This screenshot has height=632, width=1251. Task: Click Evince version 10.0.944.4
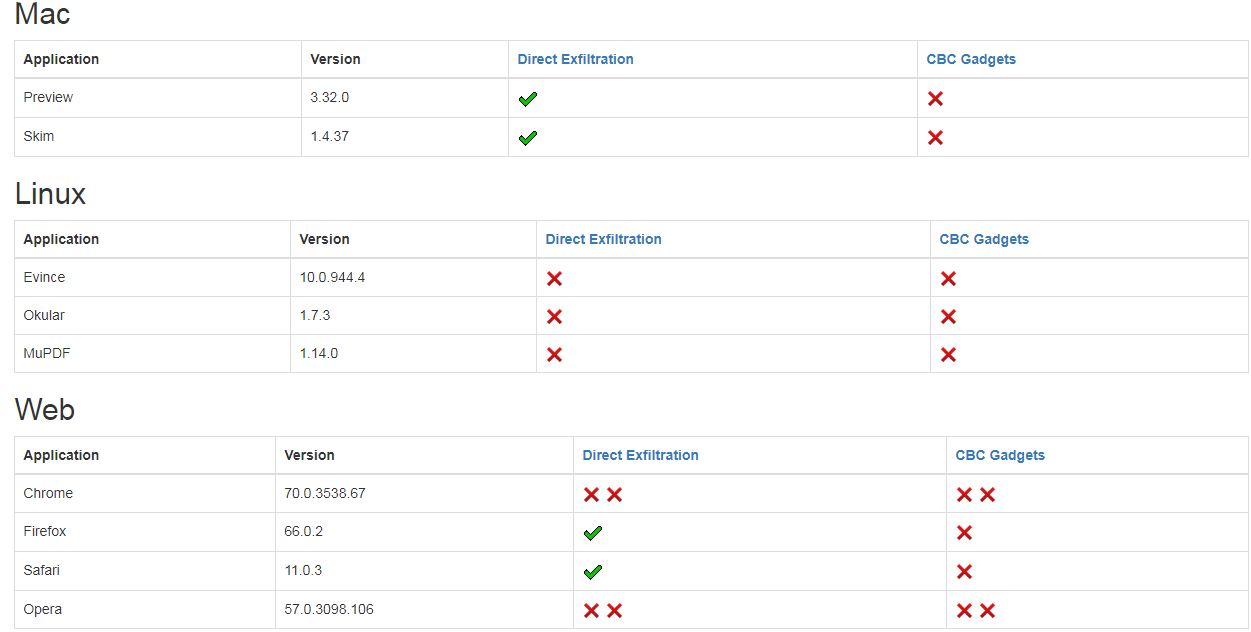coord(333,277)
